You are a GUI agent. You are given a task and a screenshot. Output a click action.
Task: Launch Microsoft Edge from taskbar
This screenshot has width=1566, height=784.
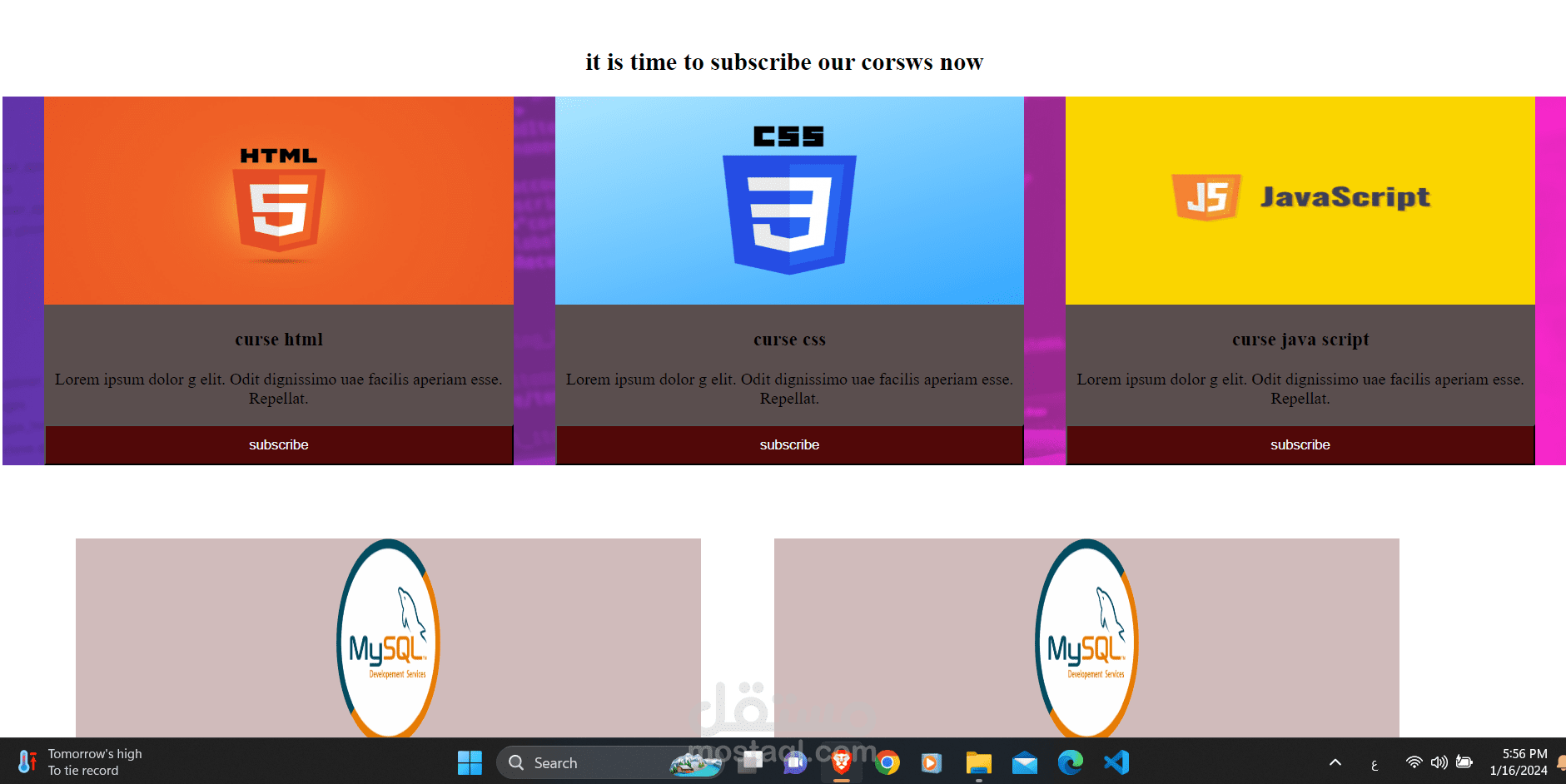coord(1070,762)
